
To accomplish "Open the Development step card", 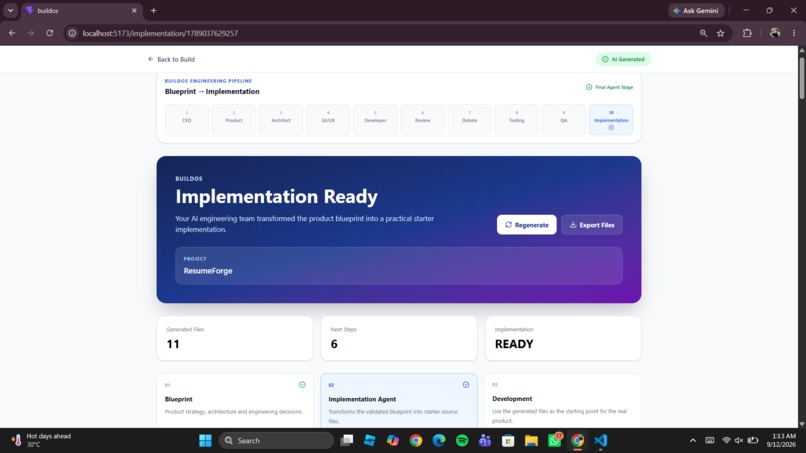I will (563, 401).
